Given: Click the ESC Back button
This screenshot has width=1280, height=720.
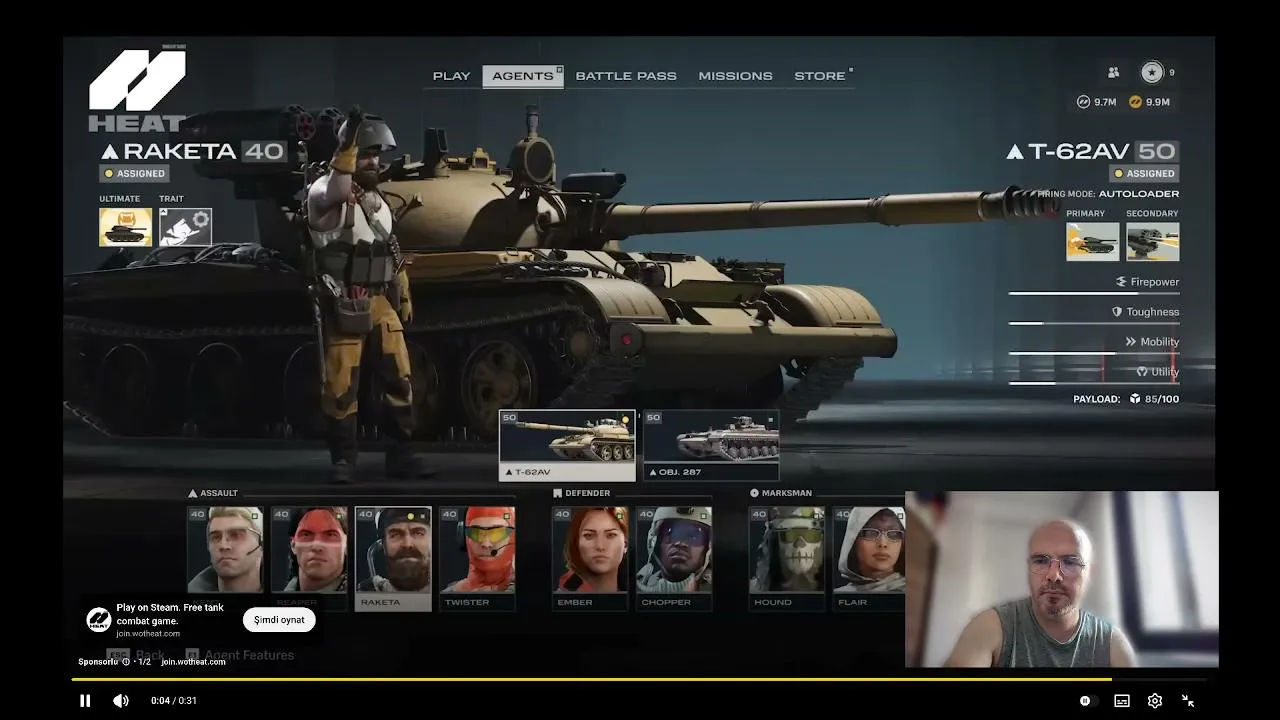Looking at the screenshot, I should point(136,656).
